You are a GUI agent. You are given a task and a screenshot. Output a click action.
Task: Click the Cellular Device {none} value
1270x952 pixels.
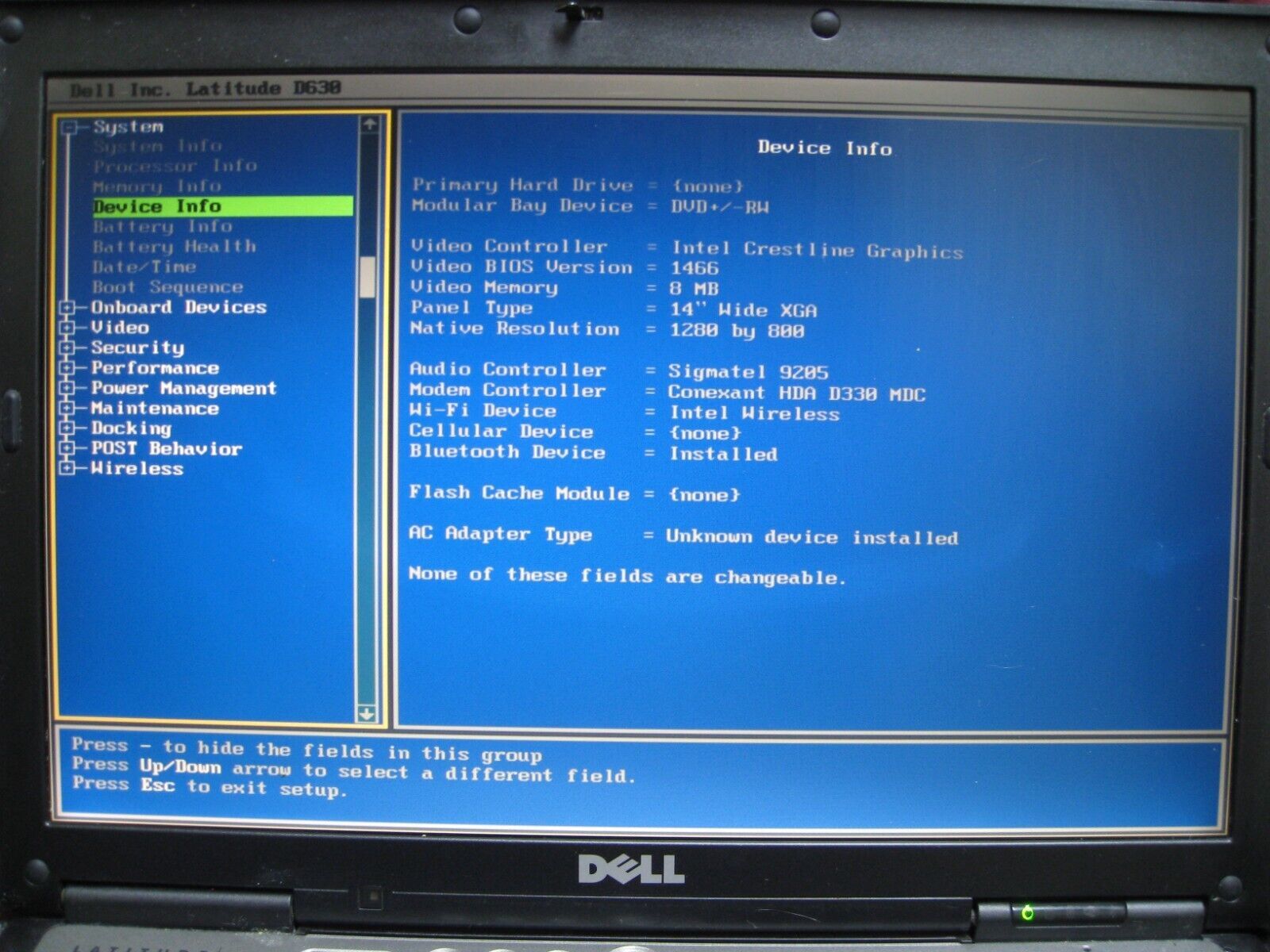[705, 434]
